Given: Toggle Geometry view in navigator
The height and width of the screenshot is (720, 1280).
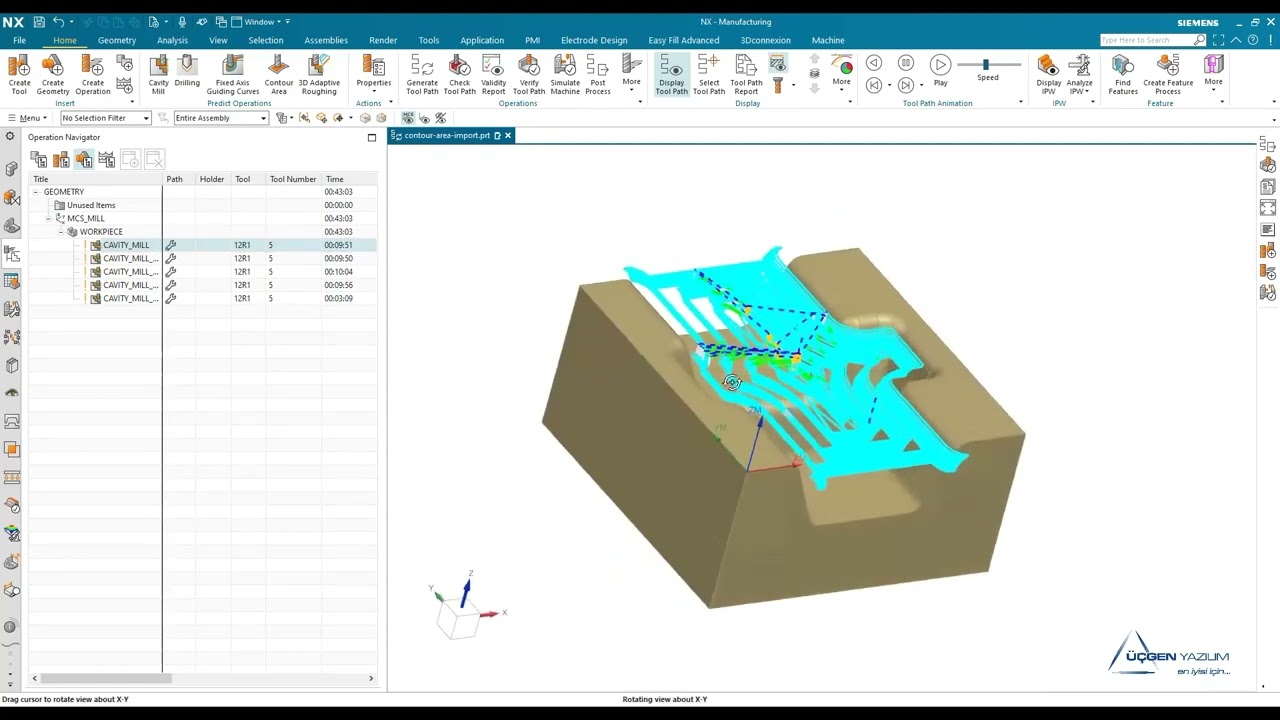Looking at the screenshot, I should pos(84,159).
